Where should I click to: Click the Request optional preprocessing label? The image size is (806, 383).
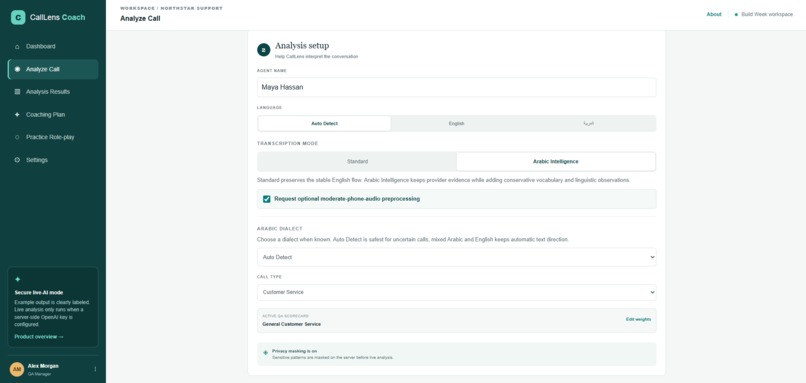click(x=347, y=199)
